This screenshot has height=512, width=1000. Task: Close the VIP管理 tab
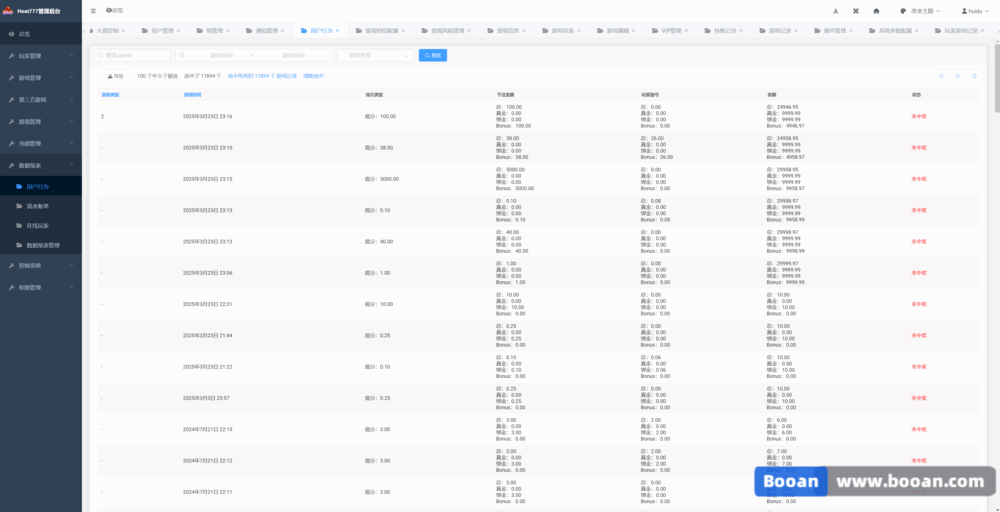[x=685, y=31]
